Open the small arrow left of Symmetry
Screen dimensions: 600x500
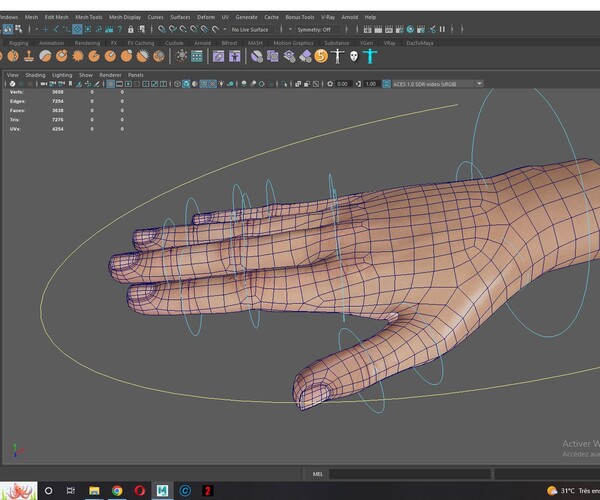coord(290,29)
